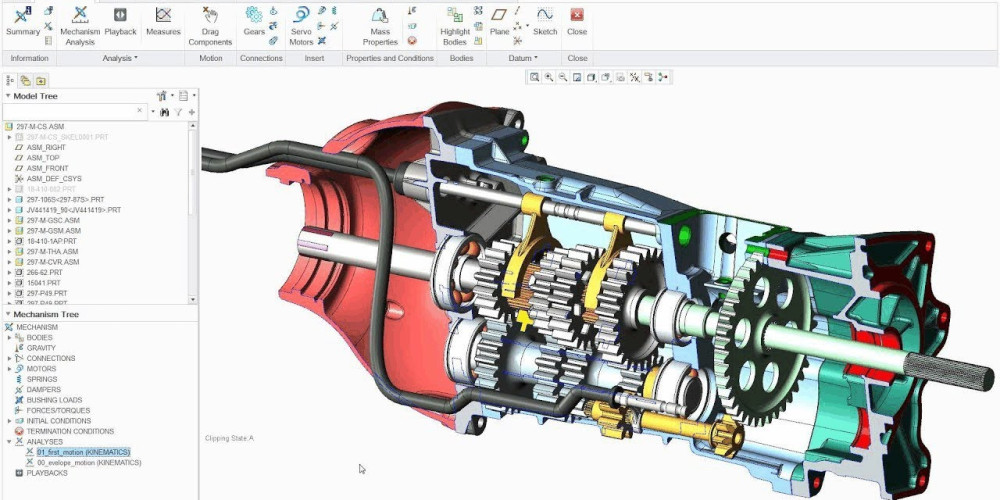The width and height of the screenshot is (1000, 500).
Task: Click the red Close ribbon button
Action: pos(577,22)
